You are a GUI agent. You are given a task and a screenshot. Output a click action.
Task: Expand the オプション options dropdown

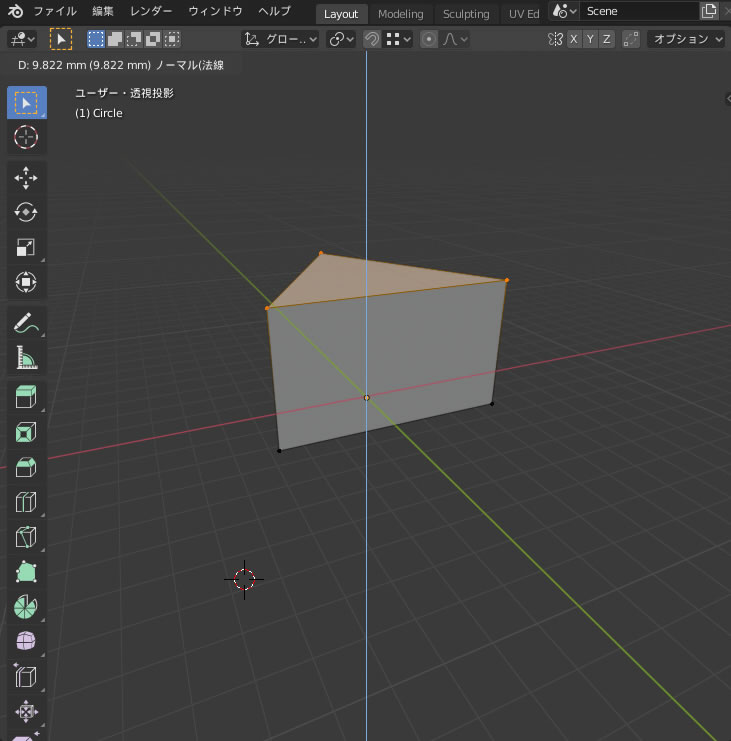pos(687,39)
